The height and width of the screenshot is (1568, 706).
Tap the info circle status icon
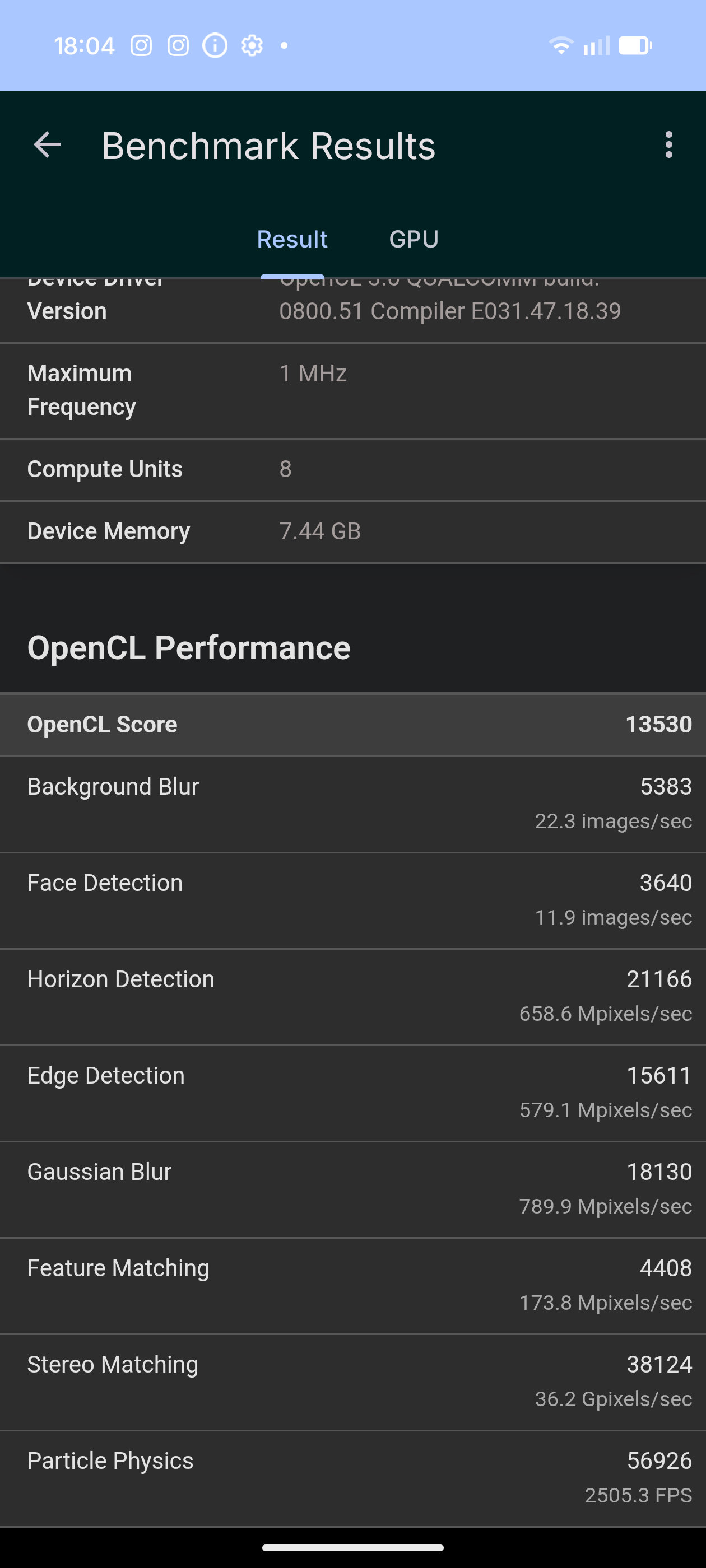tap(215, 46)
